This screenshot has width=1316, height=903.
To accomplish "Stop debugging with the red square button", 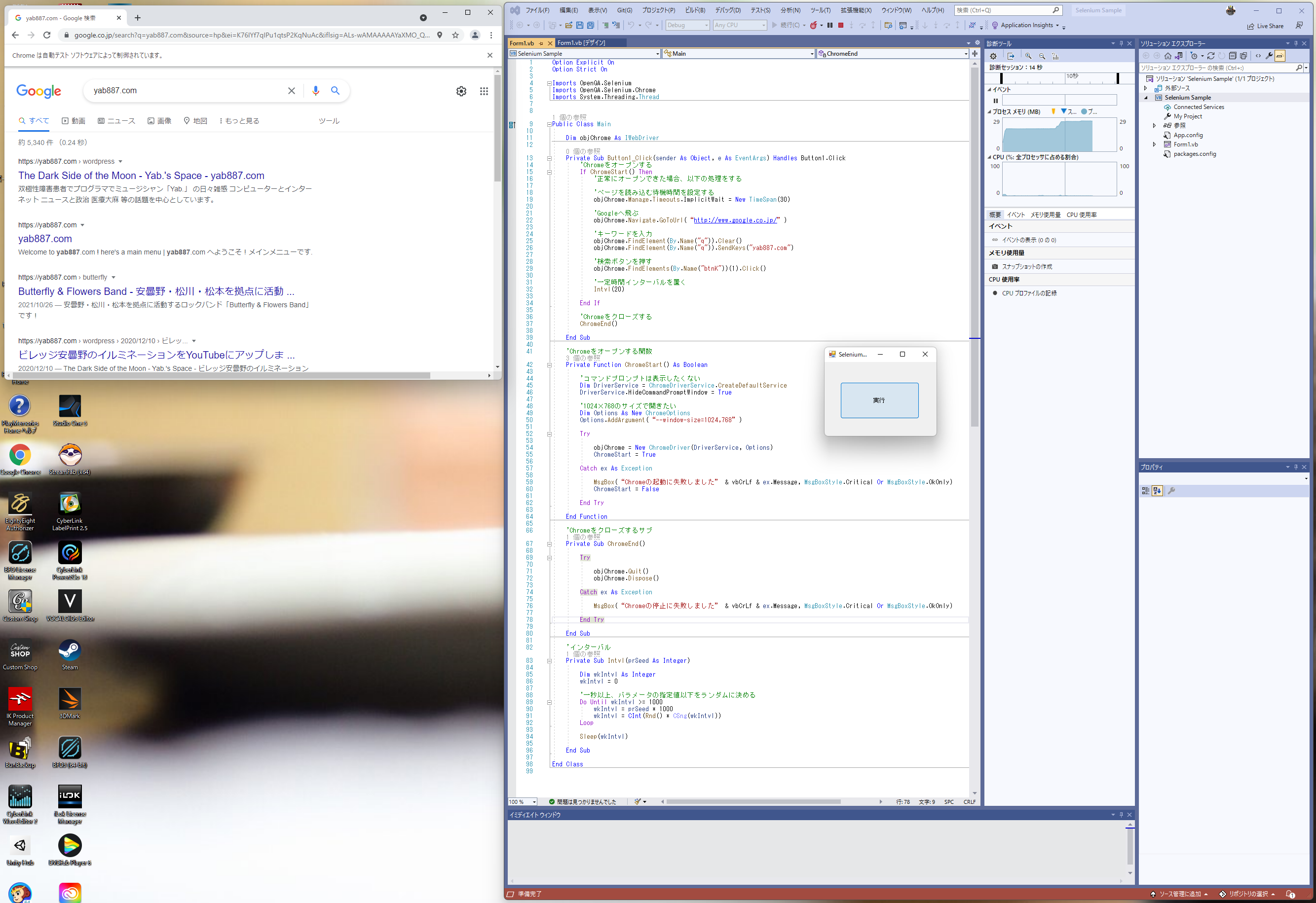I will tap(841, 26).
